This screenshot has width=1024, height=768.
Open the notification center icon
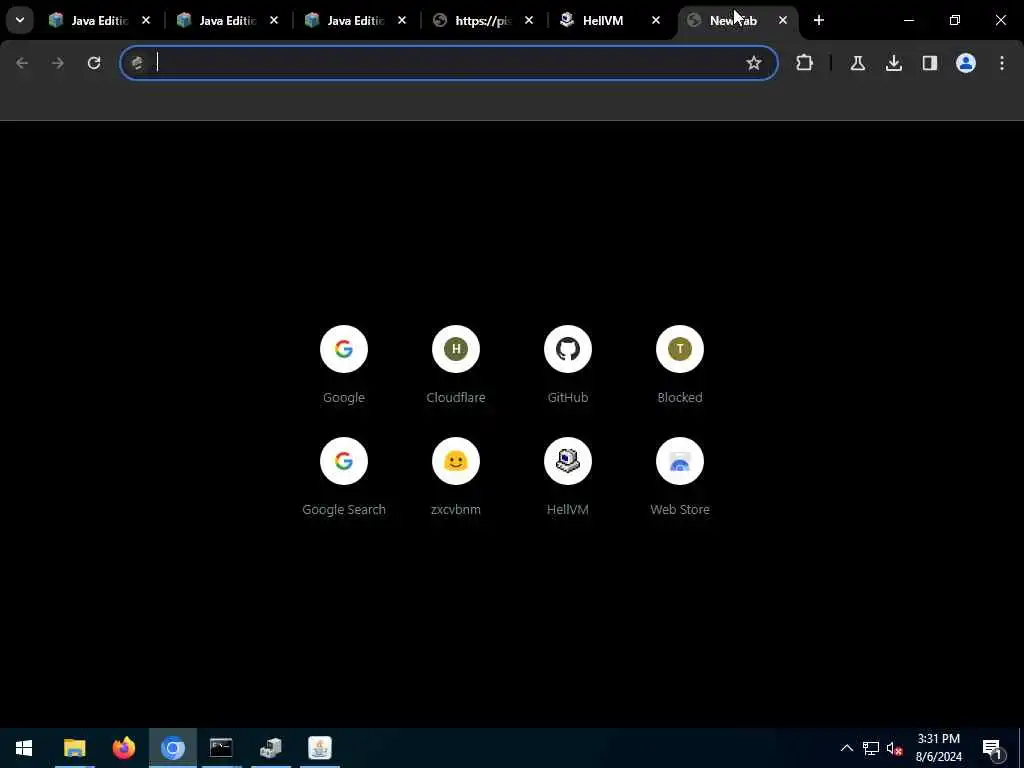993,748
